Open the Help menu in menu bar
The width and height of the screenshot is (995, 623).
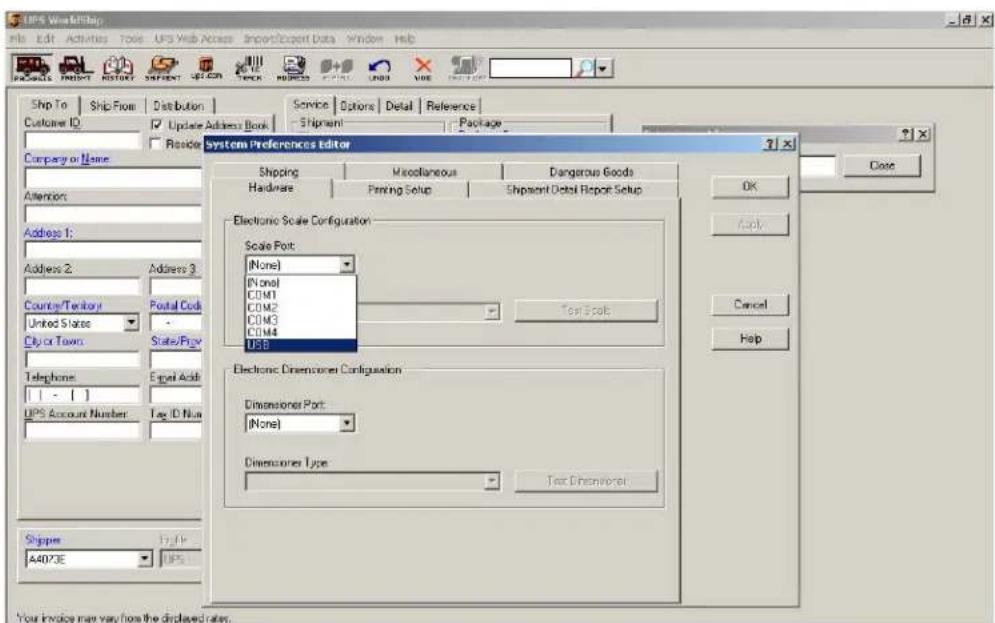(405, 39)
